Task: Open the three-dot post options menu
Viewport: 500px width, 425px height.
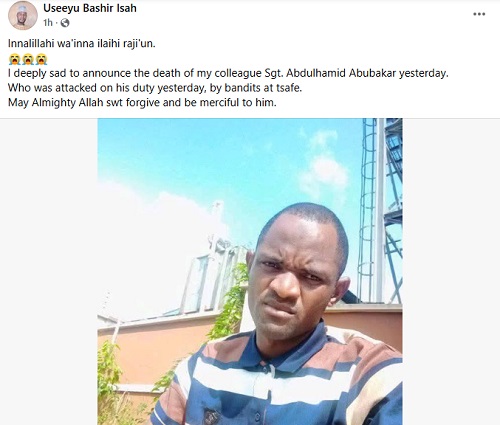Action: [x=479, y=14]
